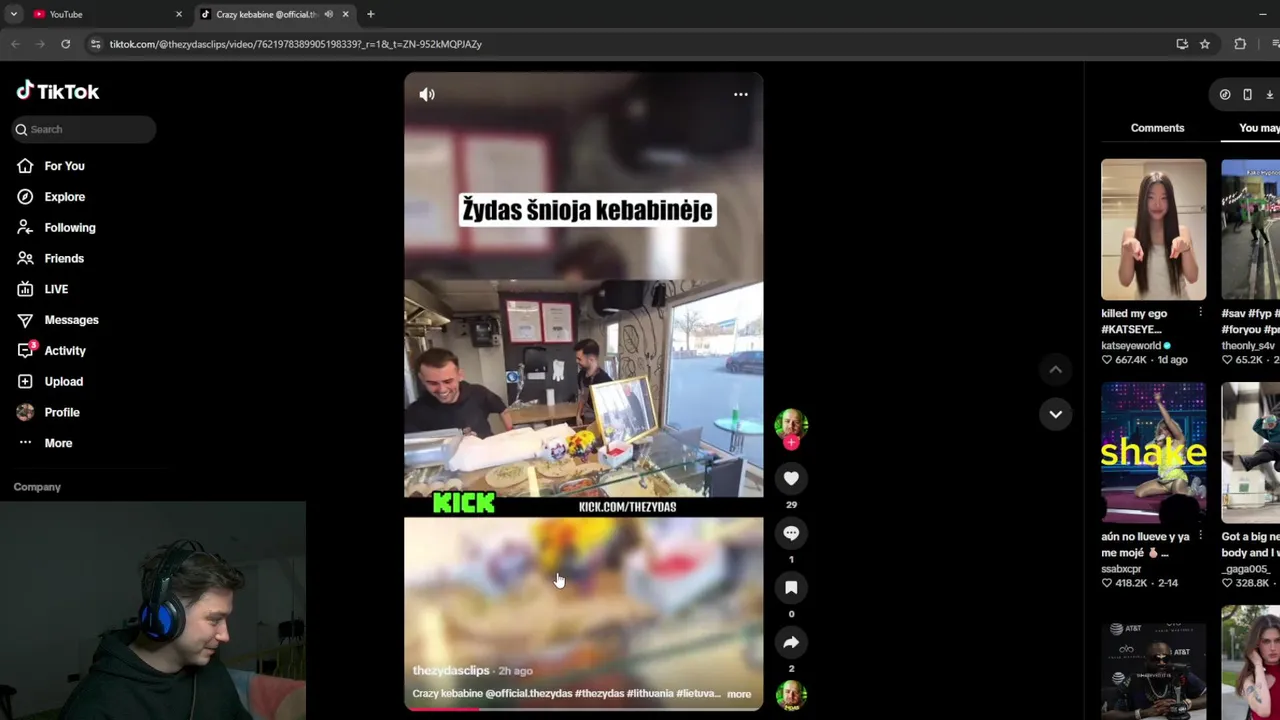The image size is (1280, 720).
Task: Open the mobile phone app icon in top pill
Action: pyautogui.click(x=1247, y=95)
